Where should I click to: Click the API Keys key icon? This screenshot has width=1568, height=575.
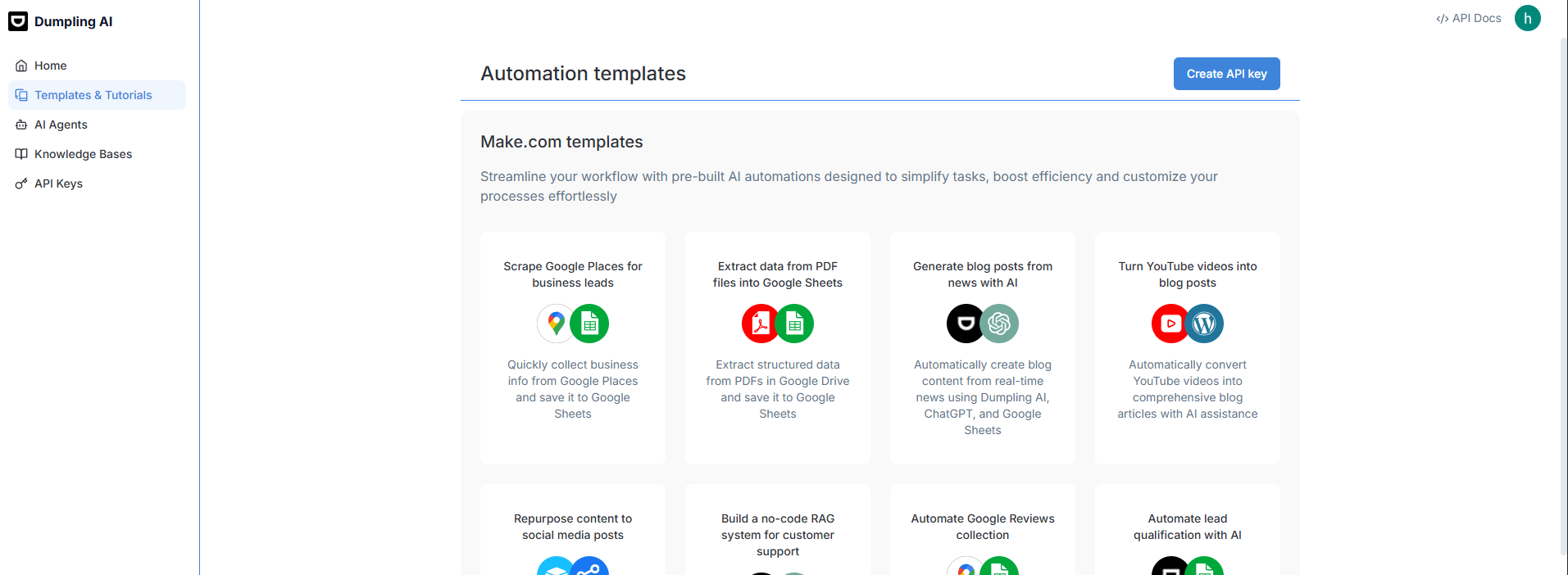click(x=21, y=183)
